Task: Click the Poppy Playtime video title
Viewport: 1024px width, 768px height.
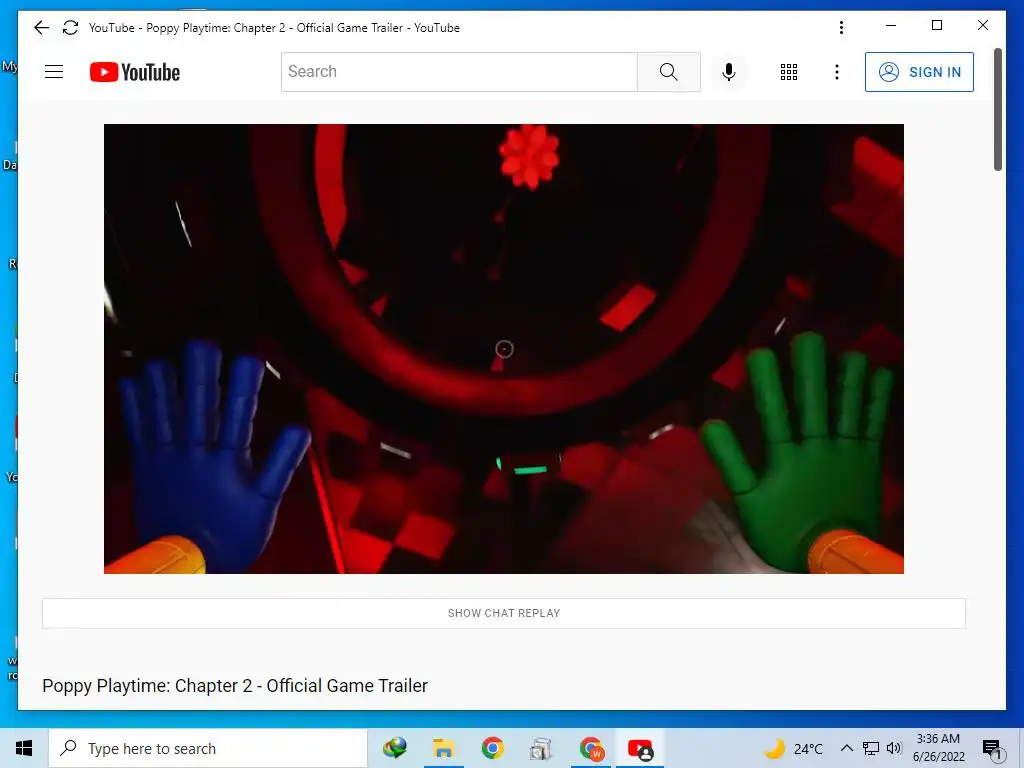Action: (x=234, y=686)
